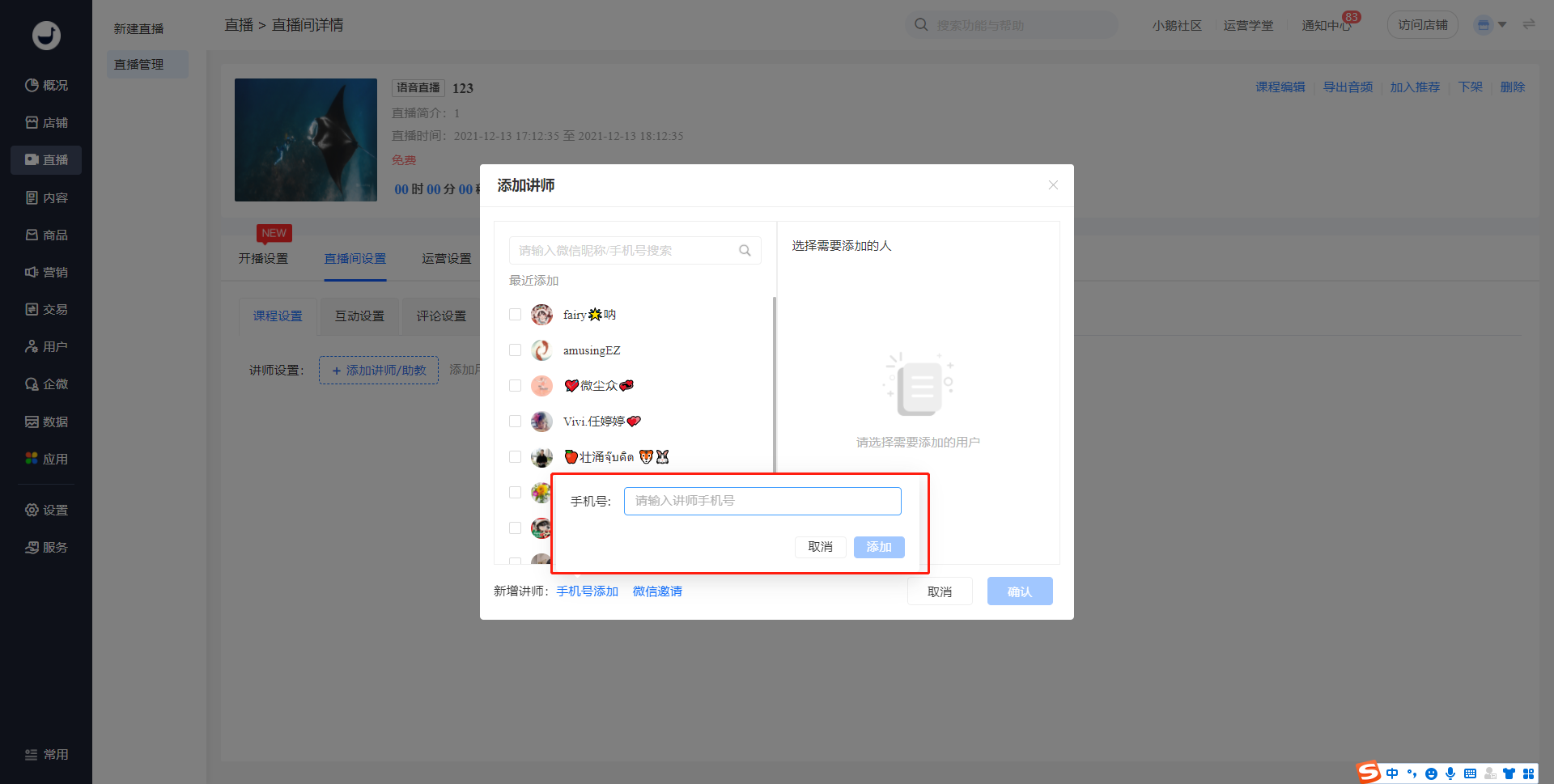Click the 应用 apps colorful icon

click(x=32, y=458)
